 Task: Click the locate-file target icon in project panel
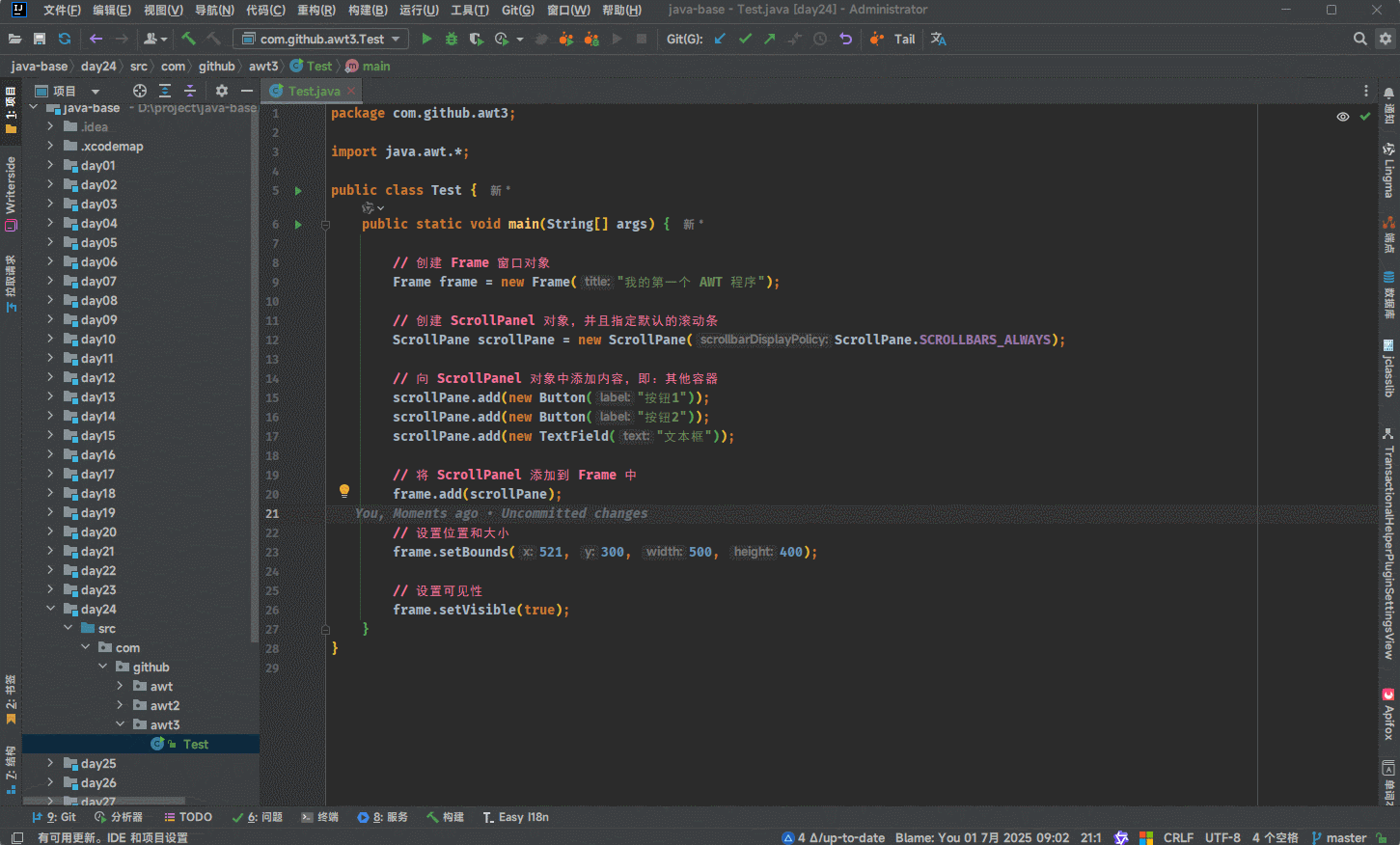pyautogui.click(x=140, y=91)
